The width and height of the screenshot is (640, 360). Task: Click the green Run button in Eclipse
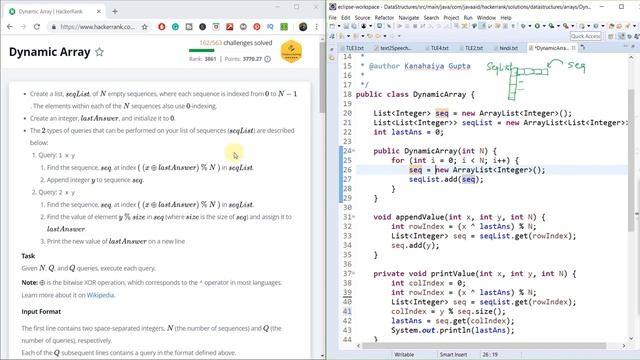tap(537, 26)
